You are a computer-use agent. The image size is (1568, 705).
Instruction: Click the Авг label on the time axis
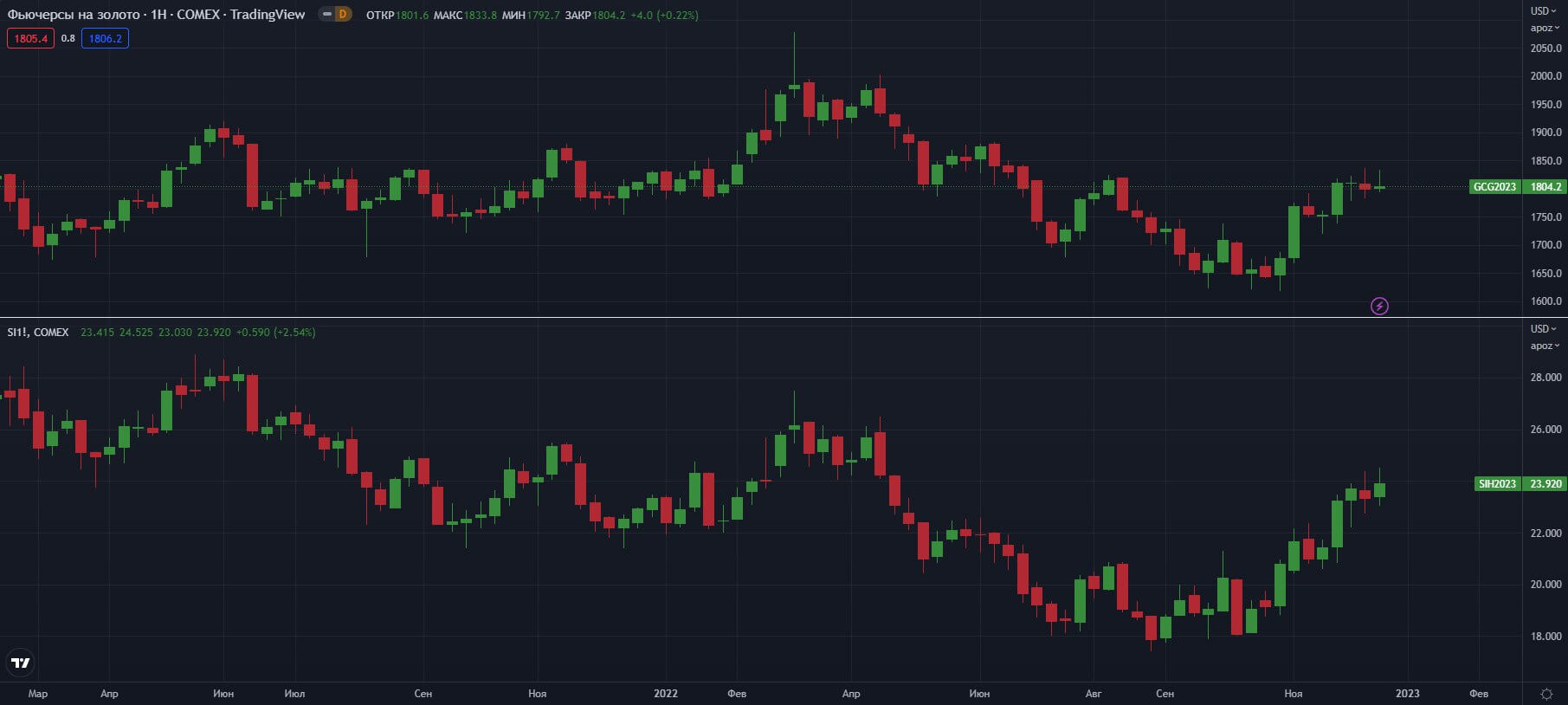1094,693
